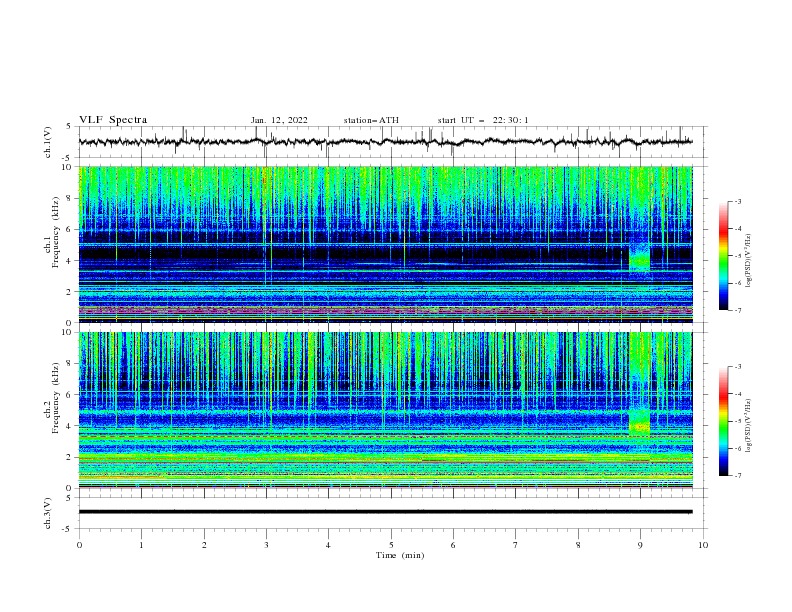Screen dimensions: 792x612
Task: Click time axis tick label '10'
Action: click(x=703, y=545)
